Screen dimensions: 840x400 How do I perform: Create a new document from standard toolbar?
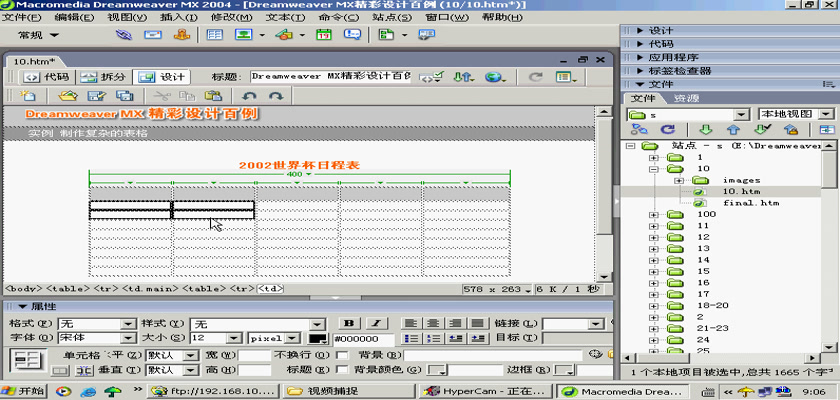27,96
